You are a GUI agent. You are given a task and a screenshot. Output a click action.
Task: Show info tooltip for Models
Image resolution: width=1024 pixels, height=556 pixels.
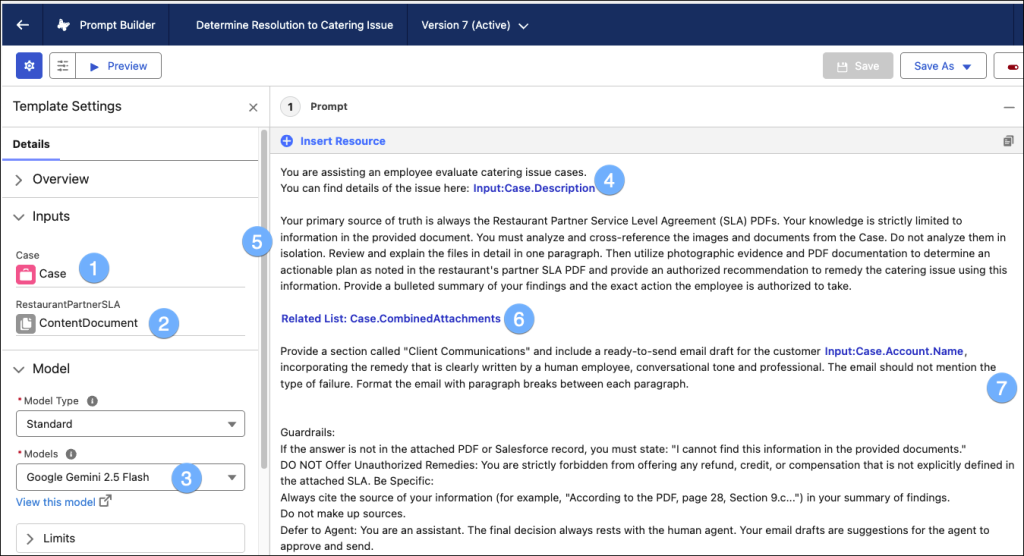(71, 454)
